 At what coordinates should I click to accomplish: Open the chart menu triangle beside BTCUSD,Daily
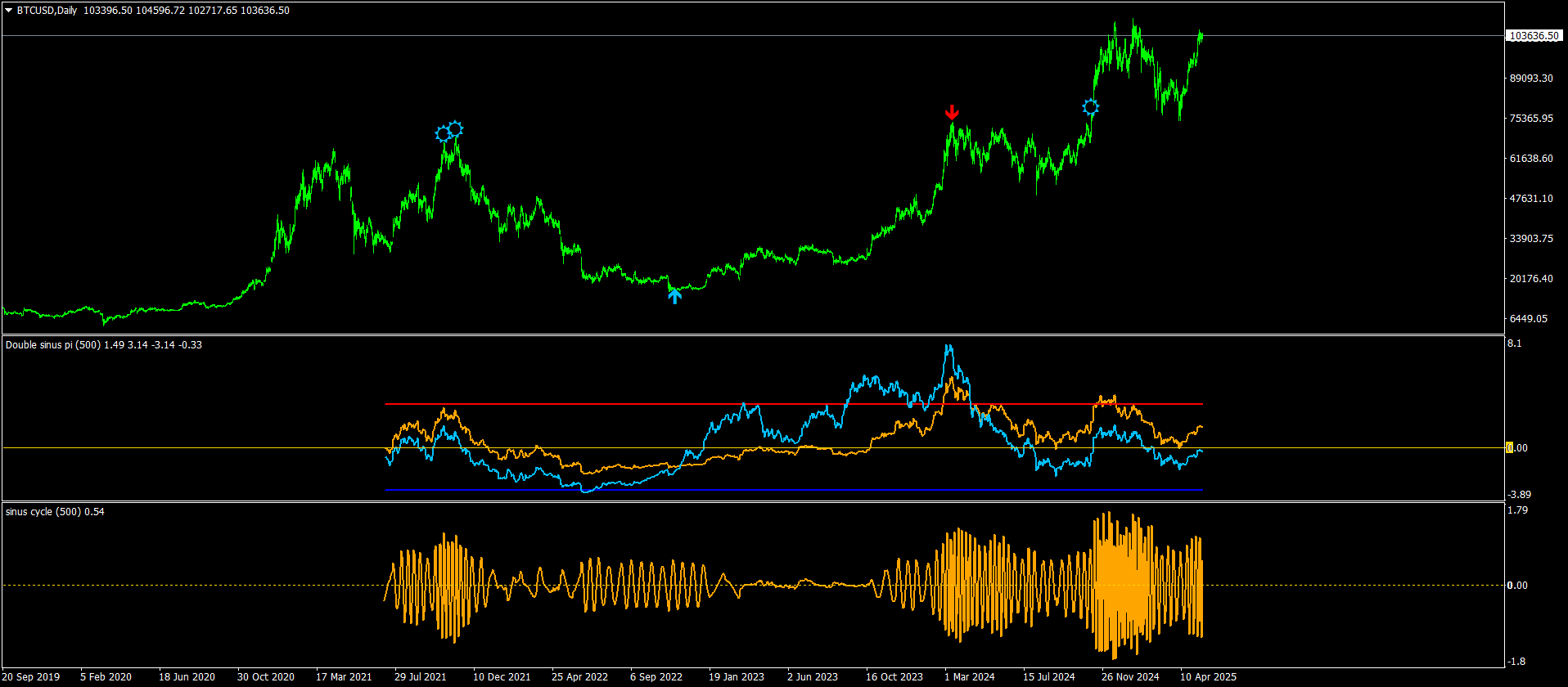tap(9, 11)
